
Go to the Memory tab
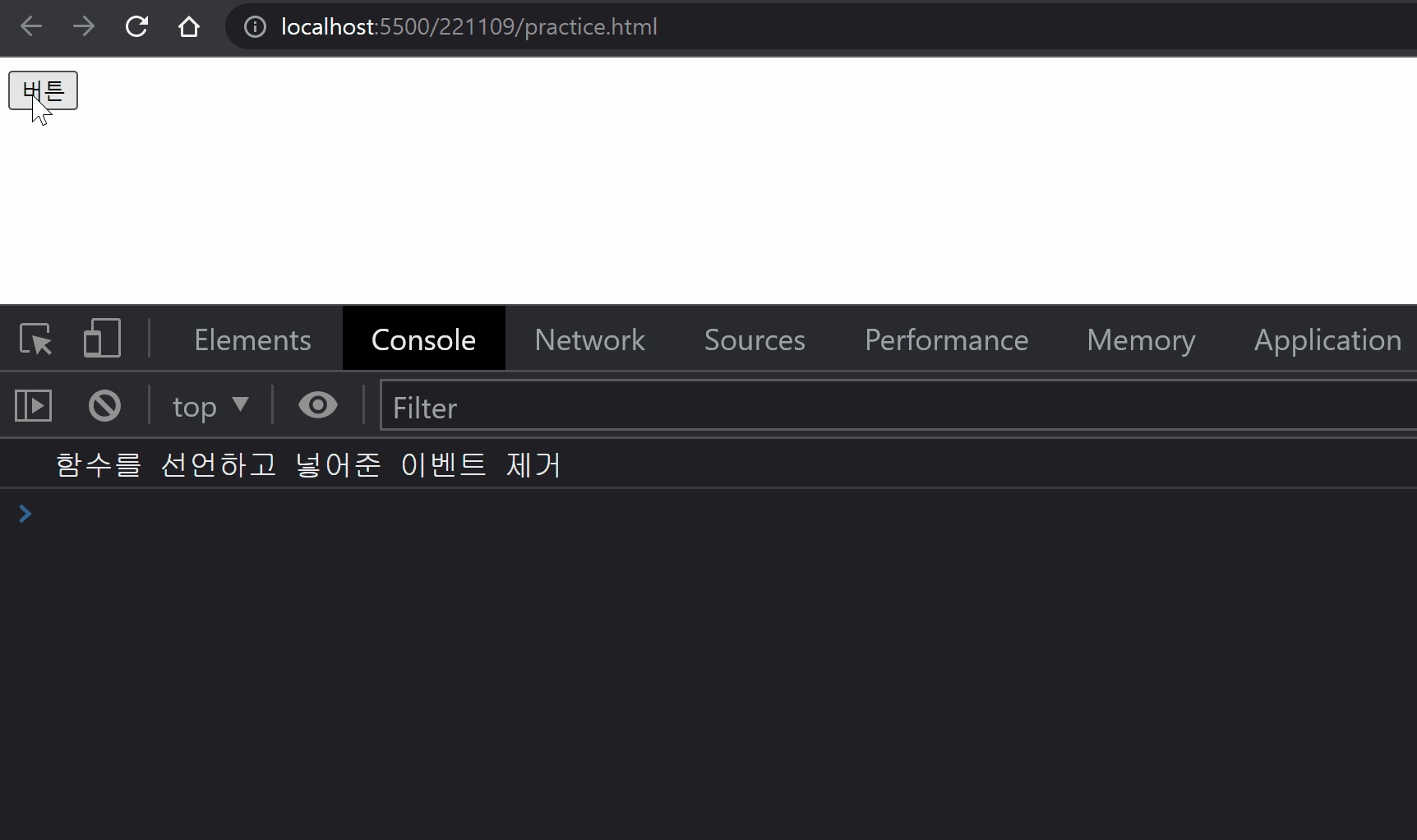(1141, 339)
